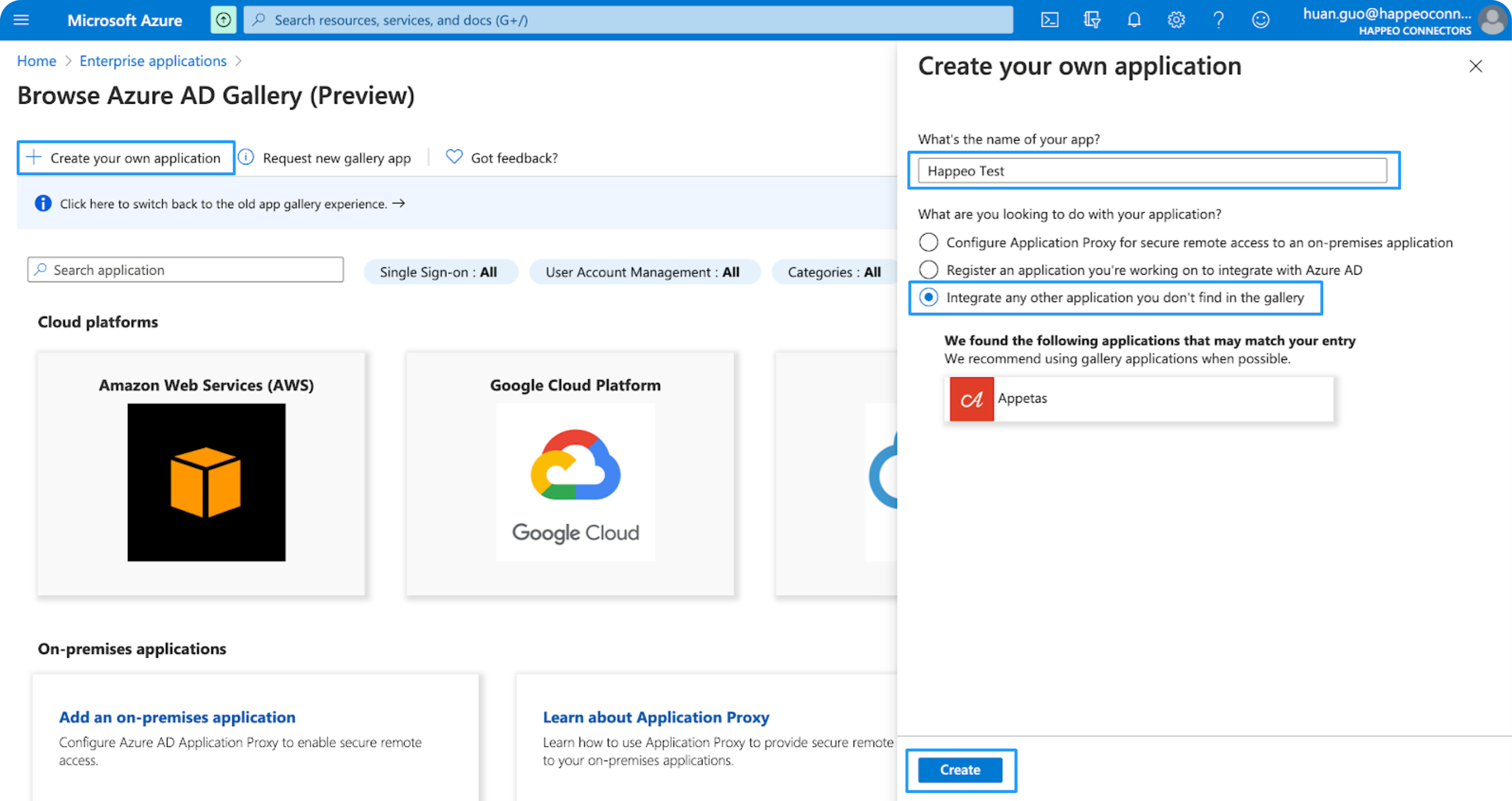Open the Help question mark
The width and height of the screenshot is (1512, 801).
click(1219, 20)
